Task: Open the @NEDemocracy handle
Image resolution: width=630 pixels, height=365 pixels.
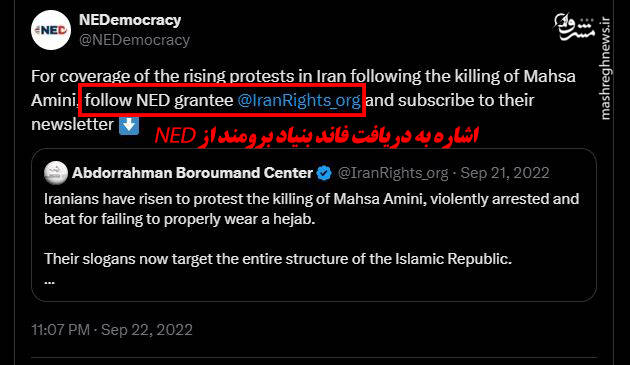Action: click(134, 40)
